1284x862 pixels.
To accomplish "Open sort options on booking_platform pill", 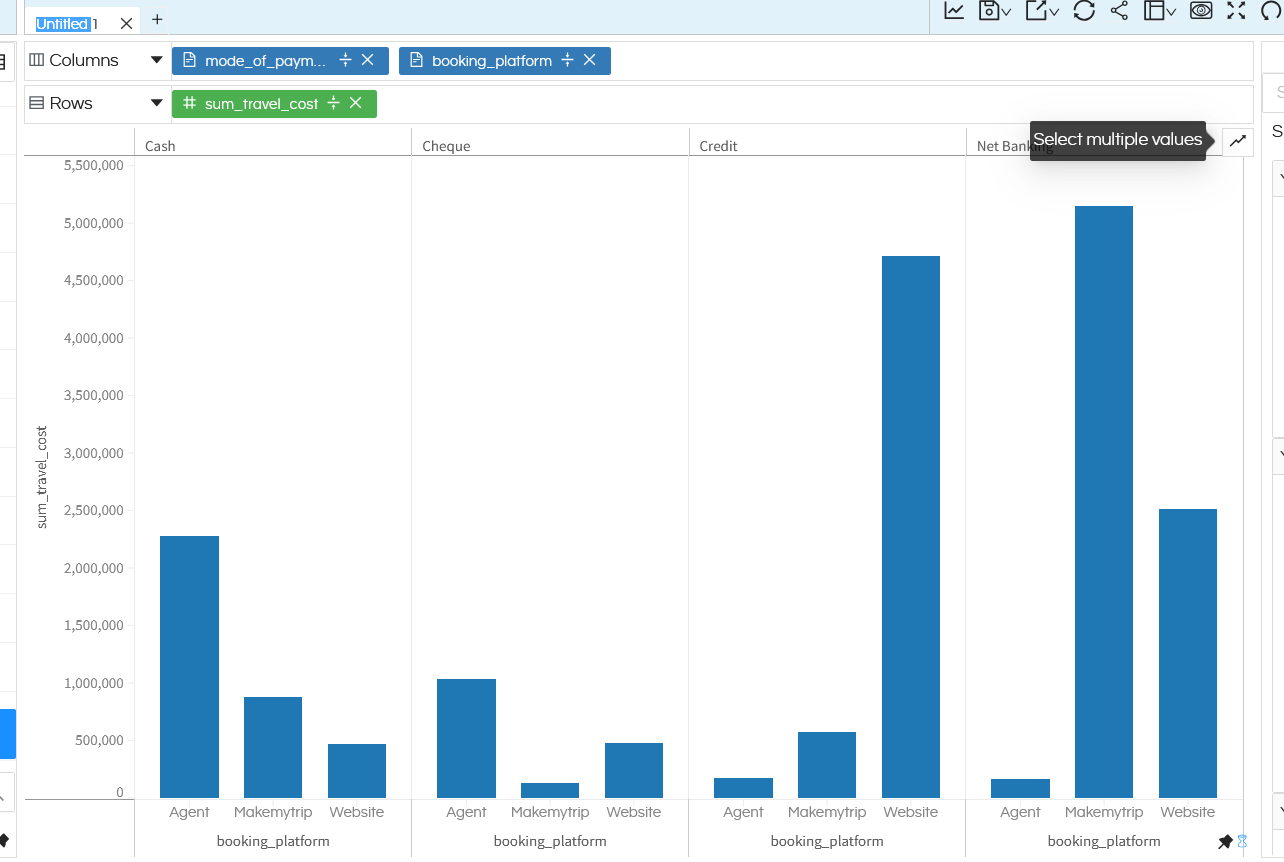I will point(568,61).
